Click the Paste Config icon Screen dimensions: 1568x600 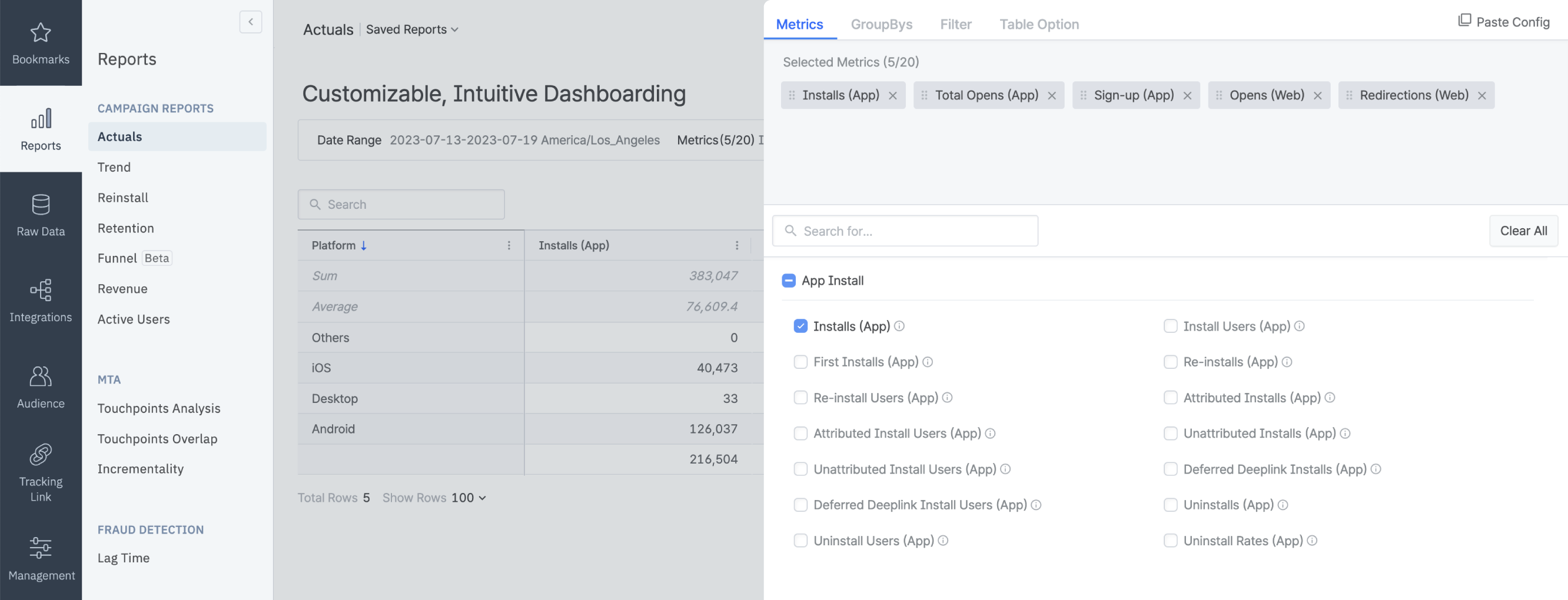(1464, 20)
